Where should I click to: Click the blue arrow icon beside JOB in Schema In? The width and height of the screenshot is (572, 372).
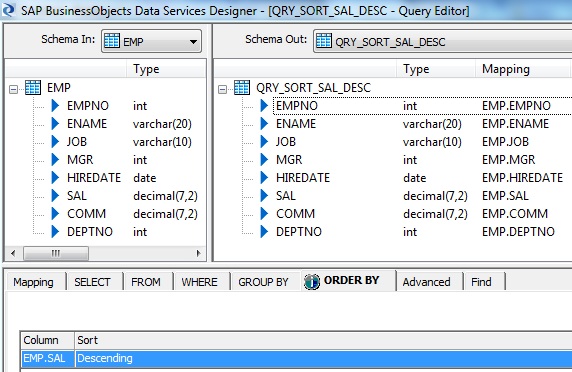[55, 142]
